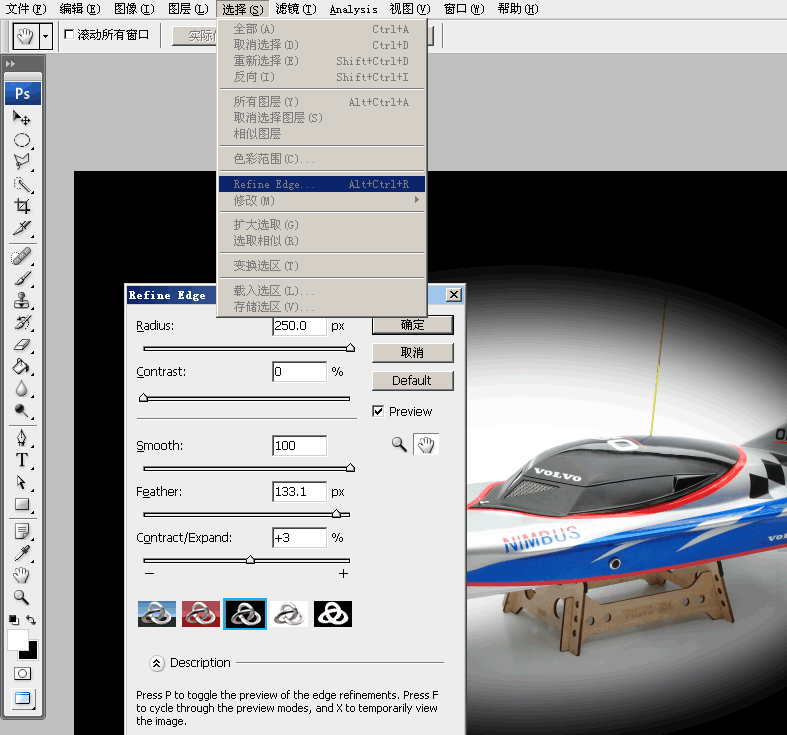
Task: Change the screen mode
Action: [x=22, y=698]
